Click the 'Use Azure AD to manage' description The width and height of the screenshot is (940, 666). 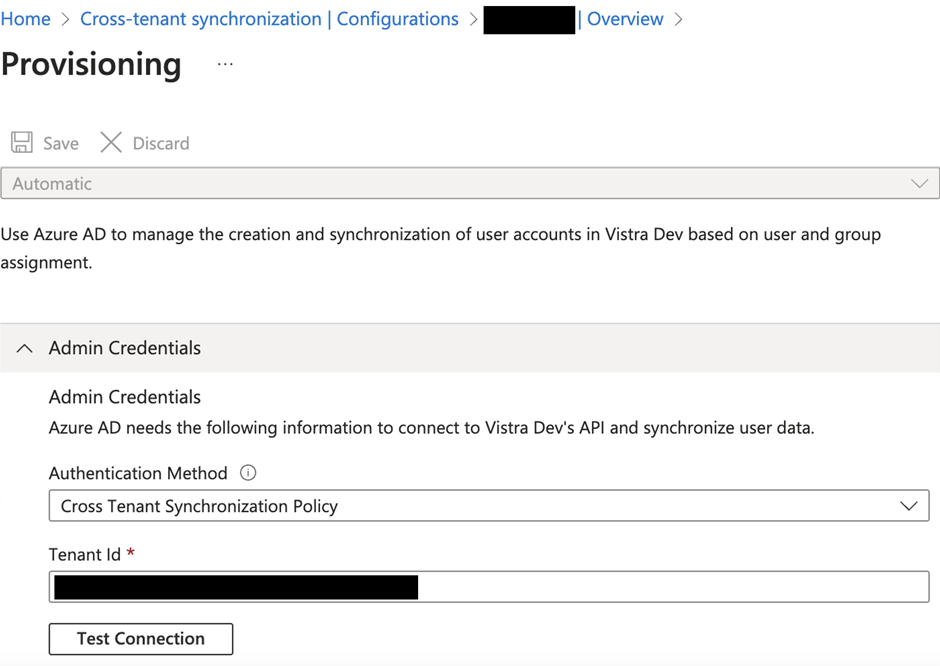(x=441, y=248)
